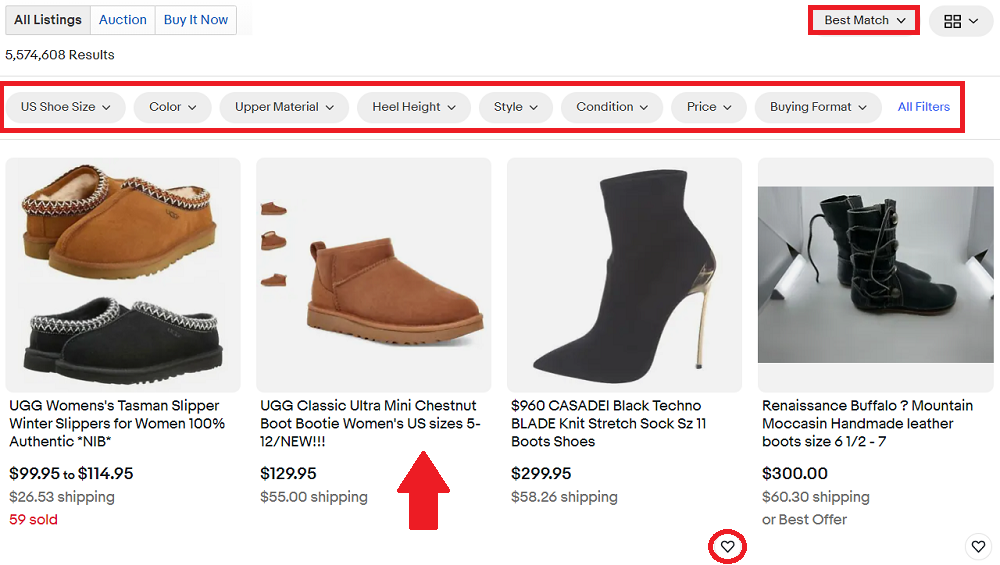Select the All Listings tab
This screenshot has width=1000, height=565.
tap(48, 20)
